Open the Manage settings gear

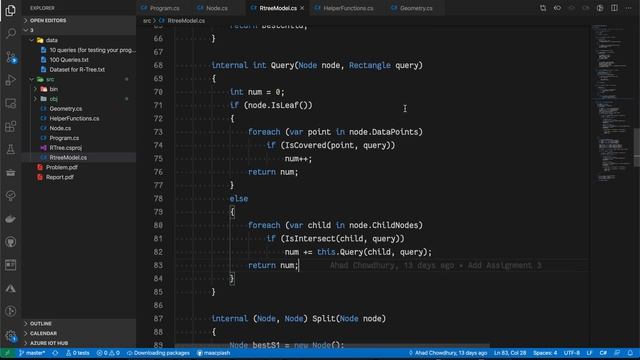pos(11,336)
